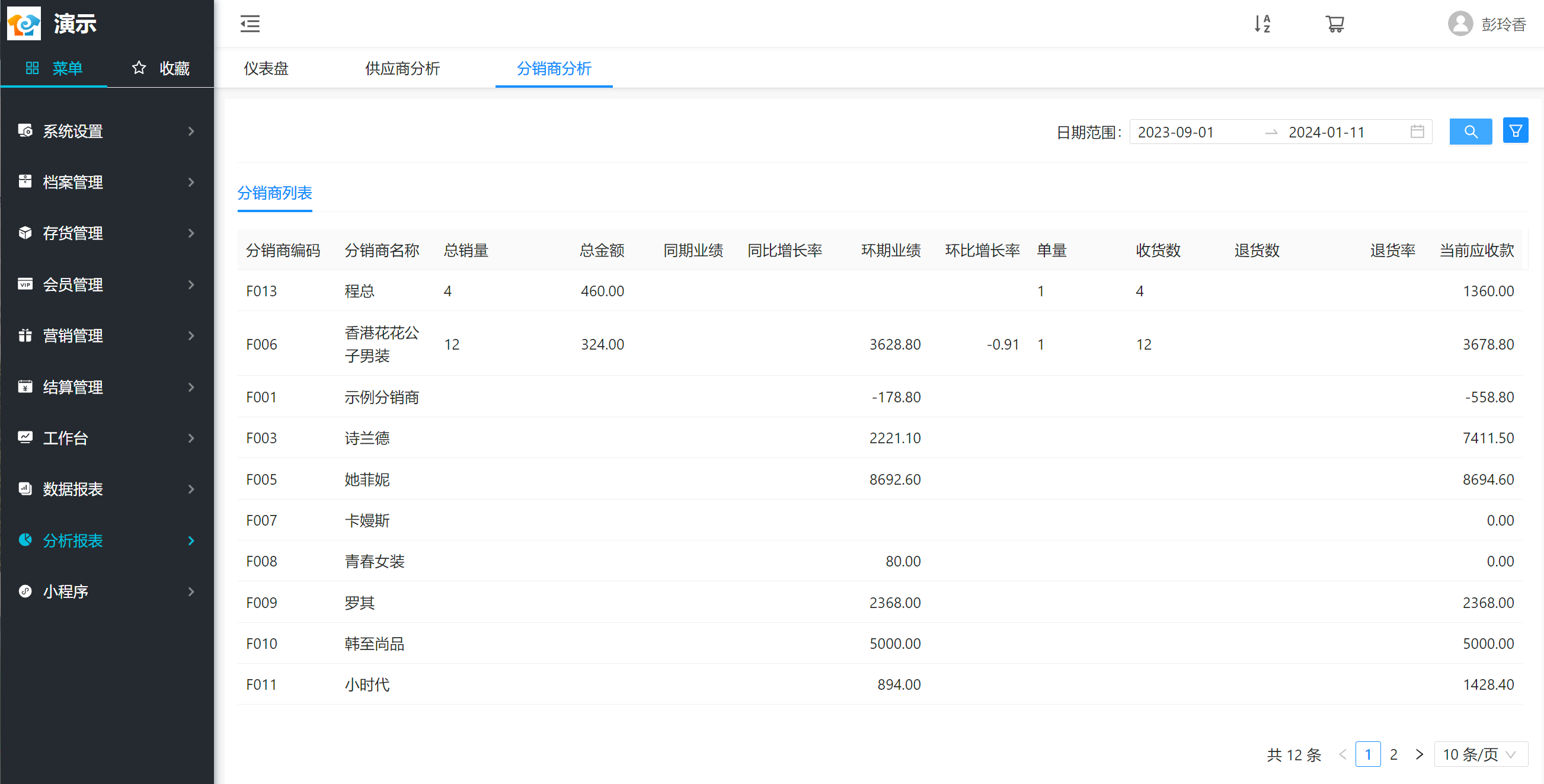Click the end date 2024-01-11 field
Image resolution: width=1544 pixels, height=784 pixels.
pos(1326,132)
